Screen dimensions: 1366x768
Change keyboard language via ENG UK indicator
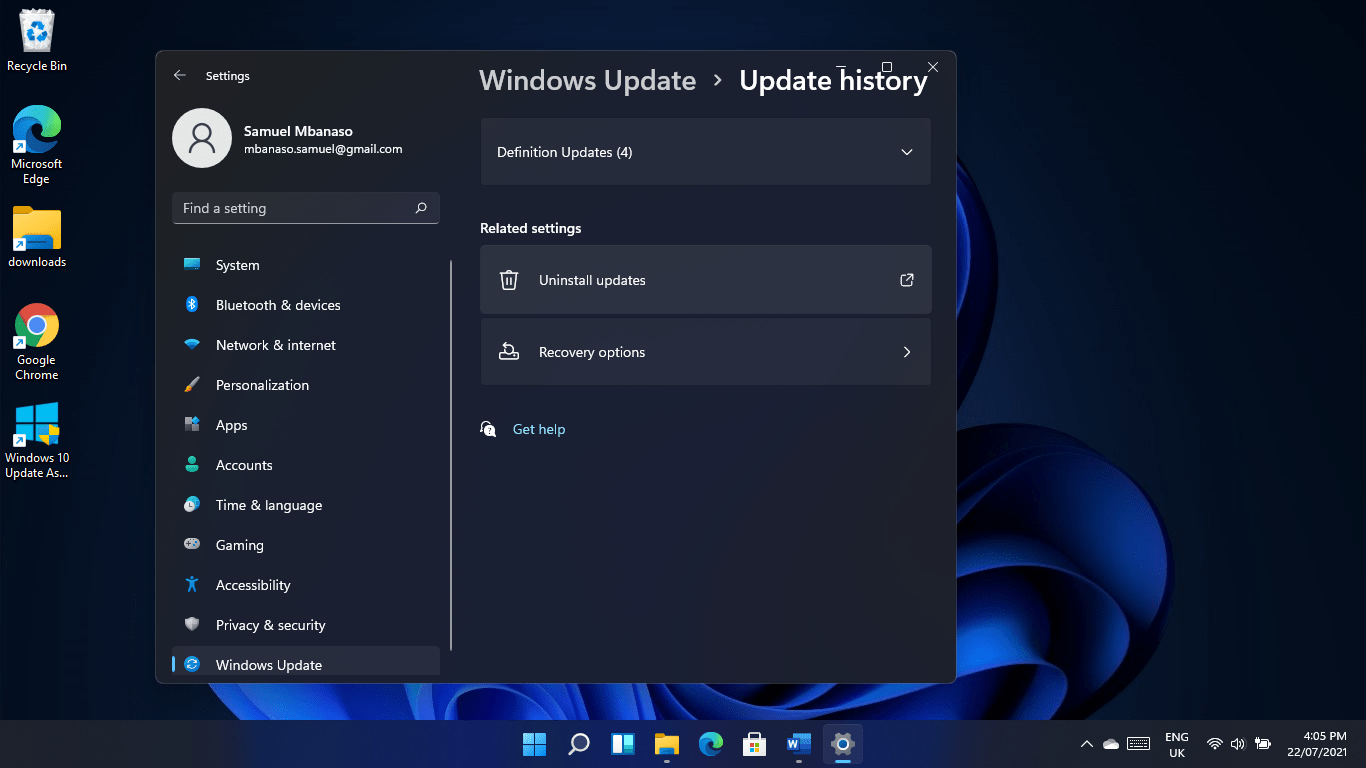click(x=1176, y=744)
